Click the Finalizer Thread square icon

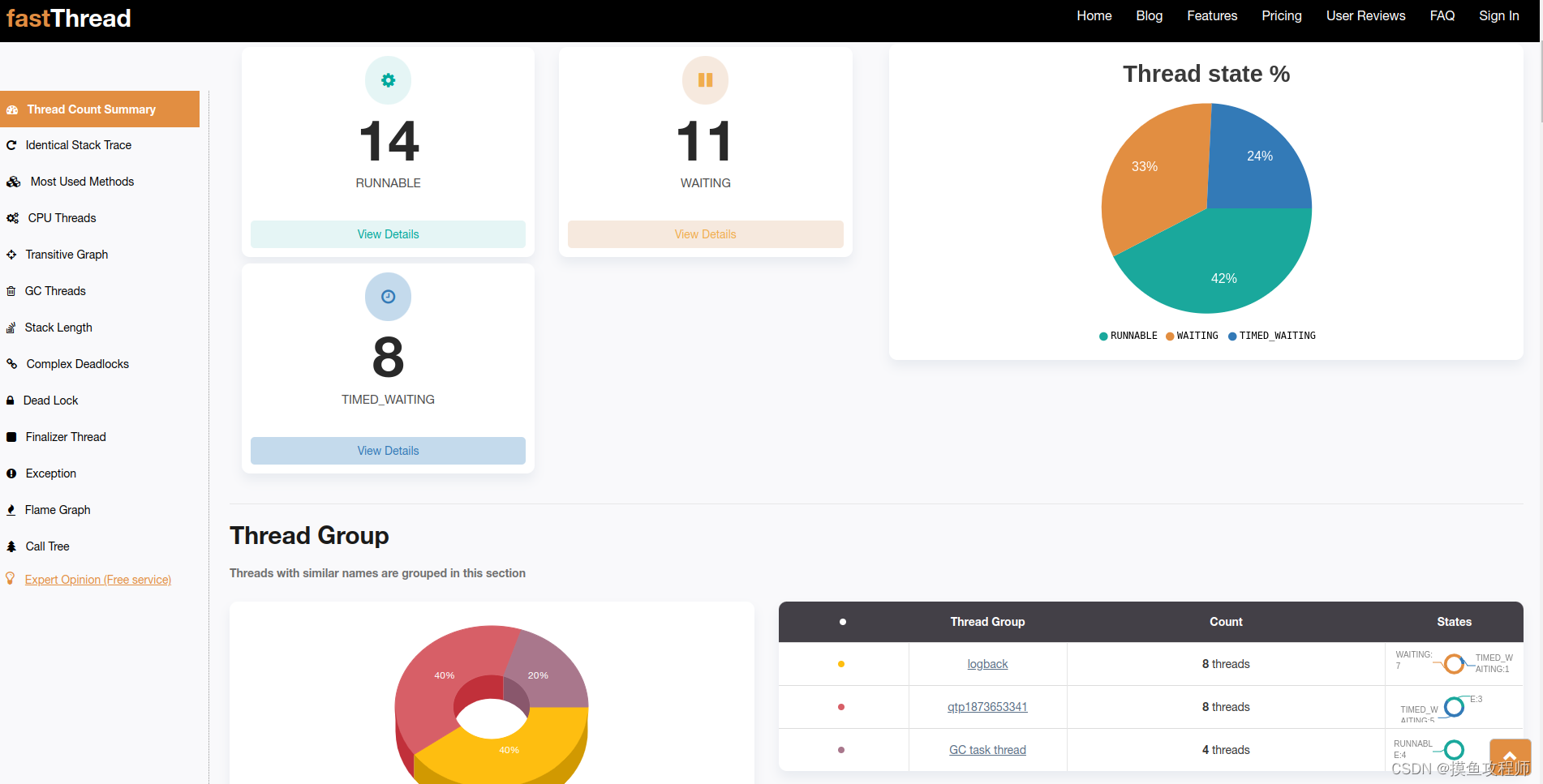tap(11, 437)
